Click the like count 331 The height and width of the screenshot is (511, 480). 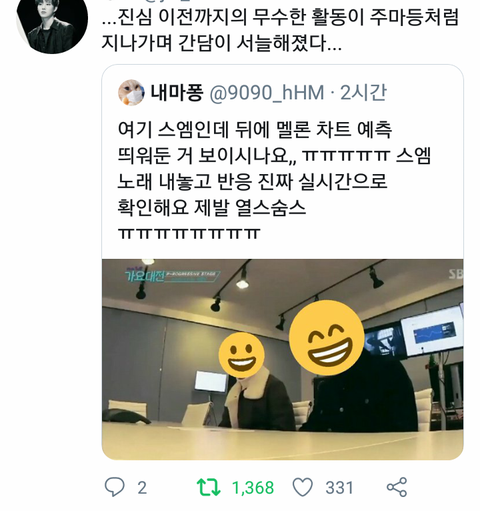(x=339, y=488)
